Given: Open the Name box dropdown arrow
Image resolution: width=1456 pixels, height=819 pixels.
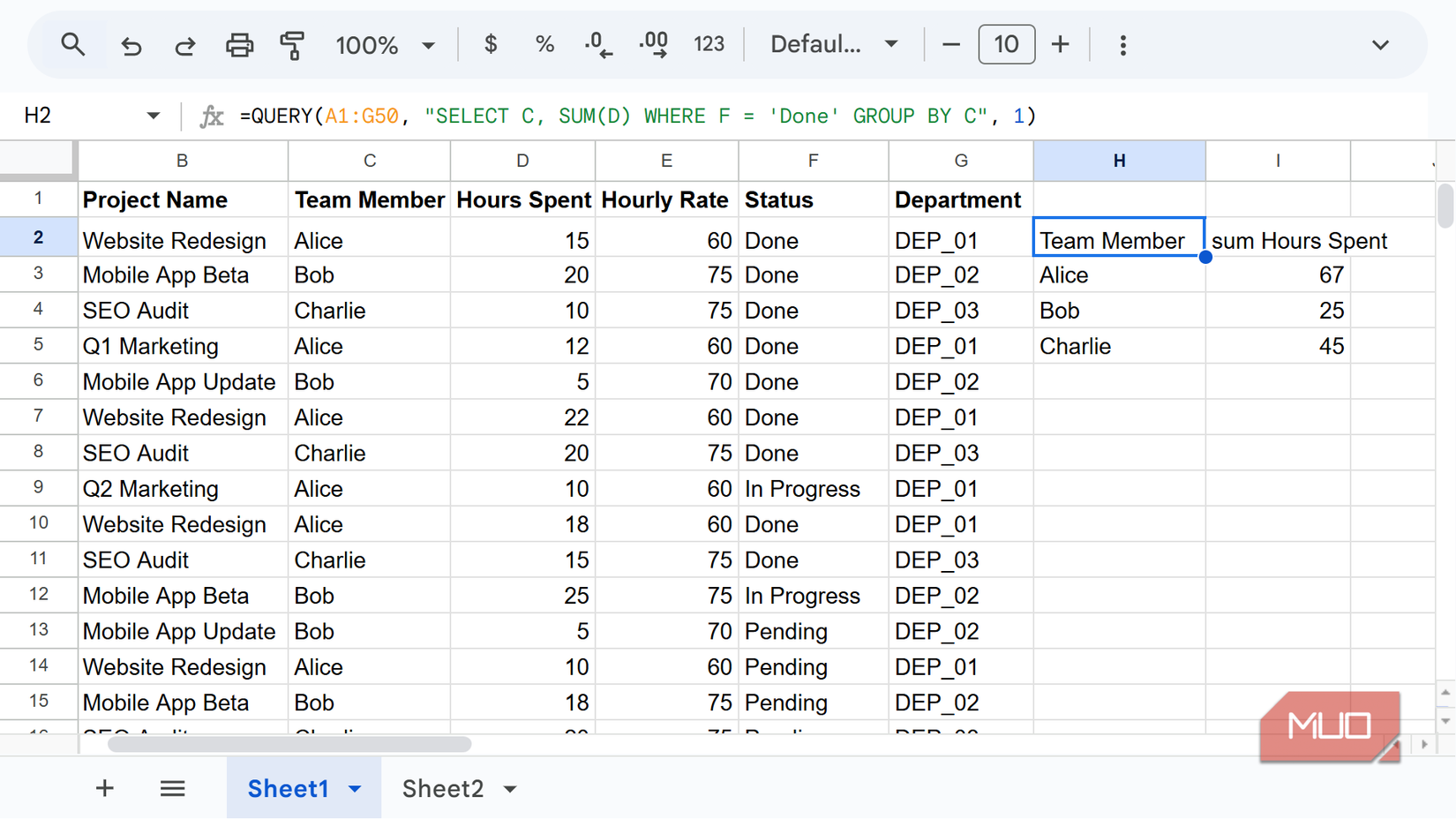Looking at the screenshot, I should pyautogui.click(x=153, y=116).
